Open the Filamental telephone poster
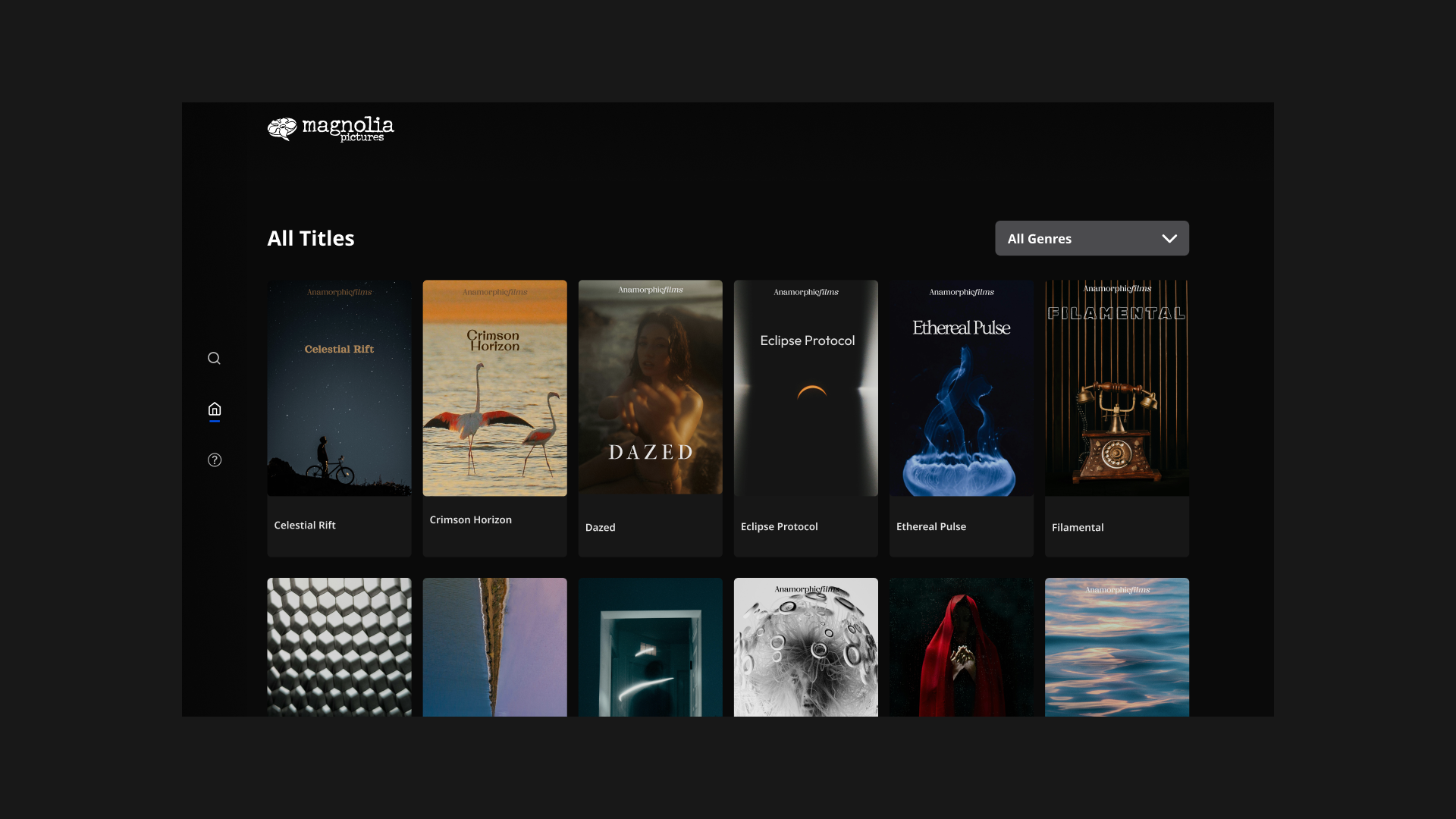This screenshot has height=819, width=1456. point(1116,388)
